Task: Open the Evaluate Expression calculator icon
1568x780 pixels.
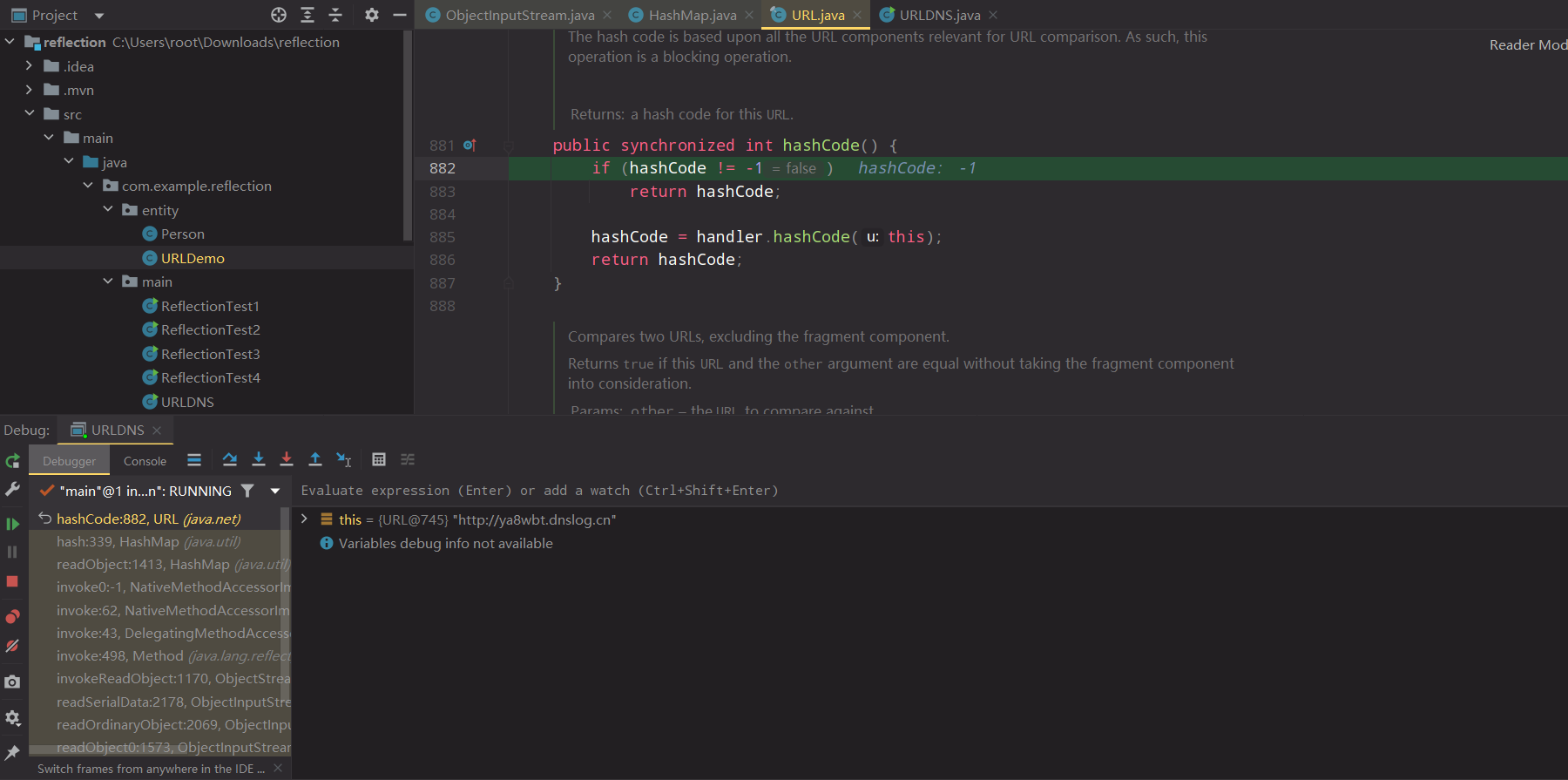Action: tap(379, 459)
